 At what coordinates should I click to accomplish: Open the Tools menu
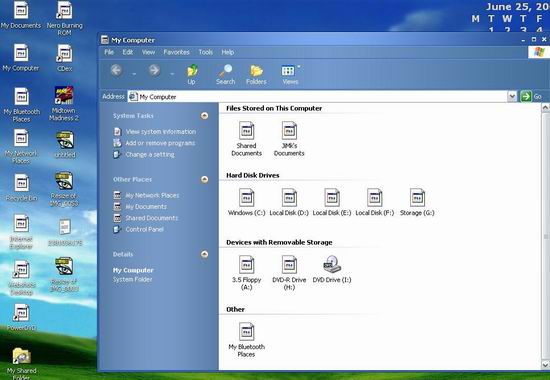click(x=206, y=52)
